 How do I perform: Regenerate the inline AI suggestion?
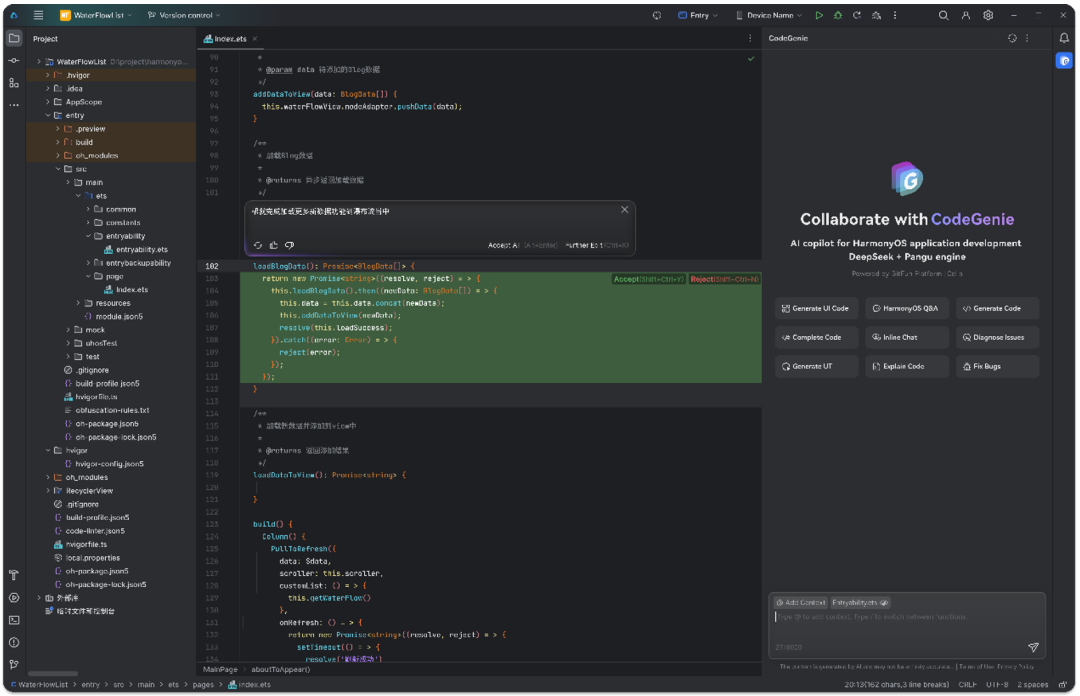[258, 245]
